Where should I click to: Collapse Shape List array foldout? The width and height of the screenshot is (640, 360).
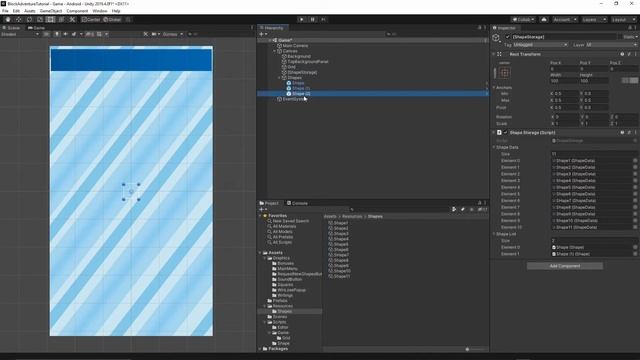(x=493, y=234)
